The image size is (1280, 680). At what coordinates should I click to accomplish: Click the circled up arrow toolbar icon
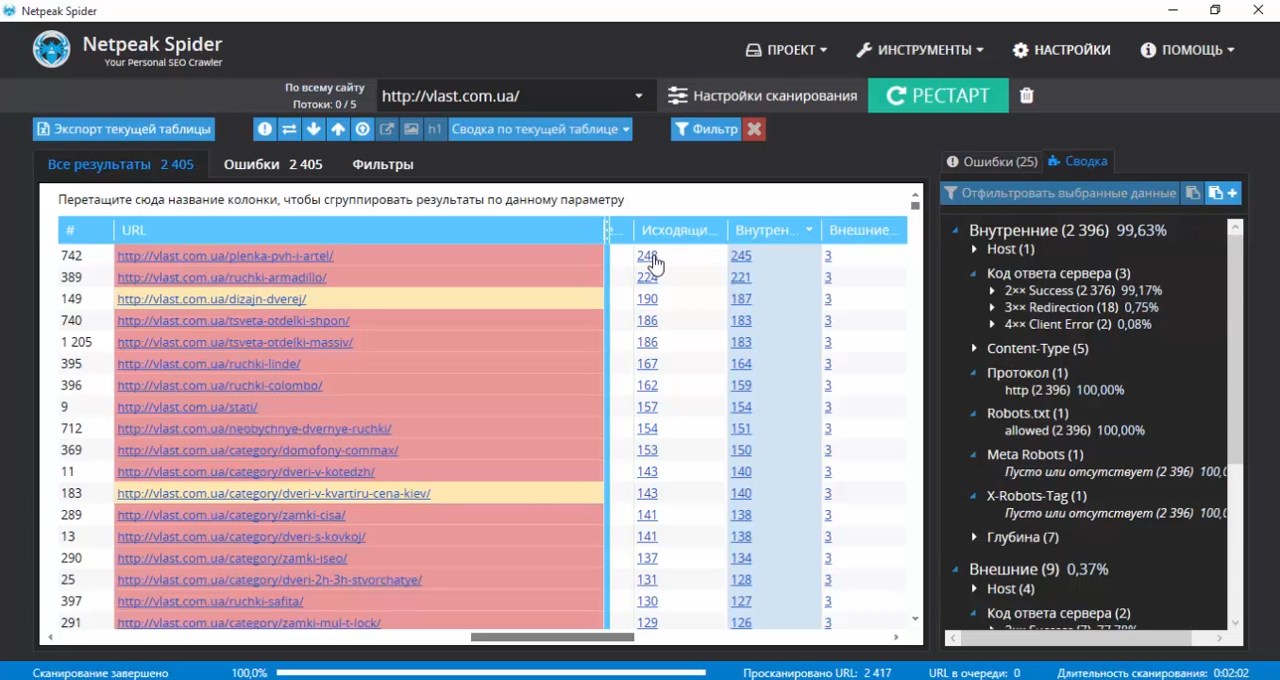click(362, 129)
